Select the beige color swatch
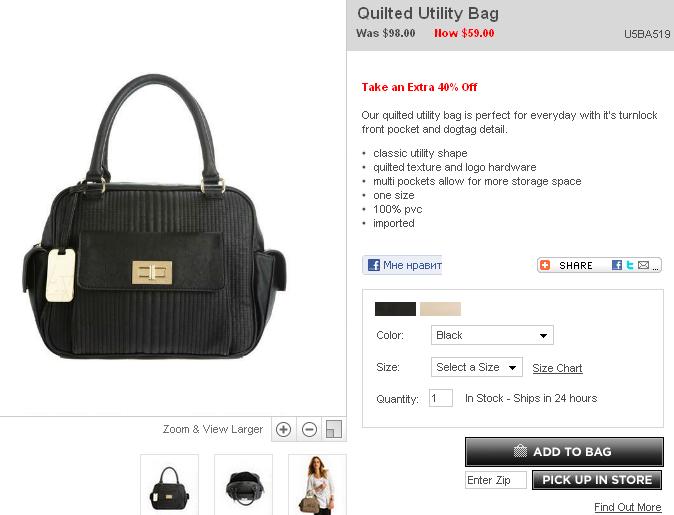 [440, 309]
